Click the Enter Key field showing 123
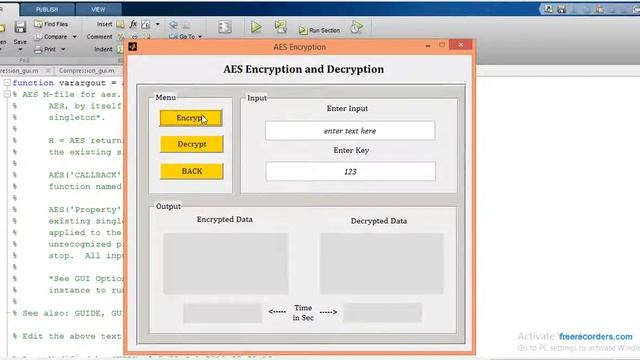This screenshot has height=360, width=640. (350, 171)
